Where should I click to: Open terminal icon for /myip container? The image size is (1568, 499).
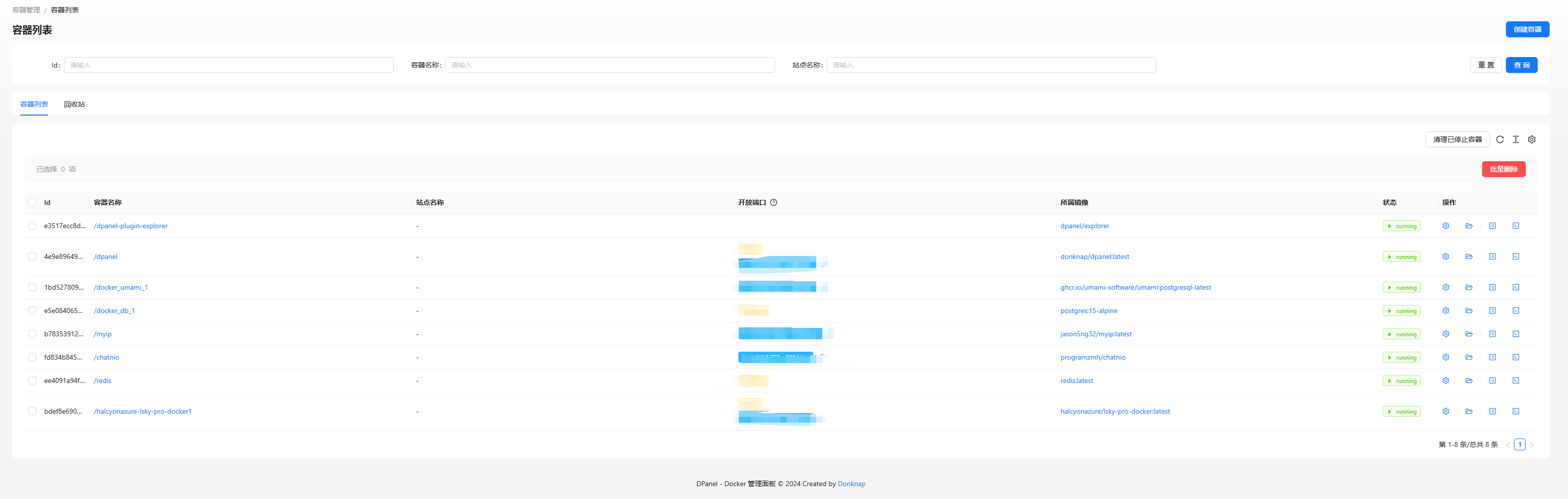1516,334
